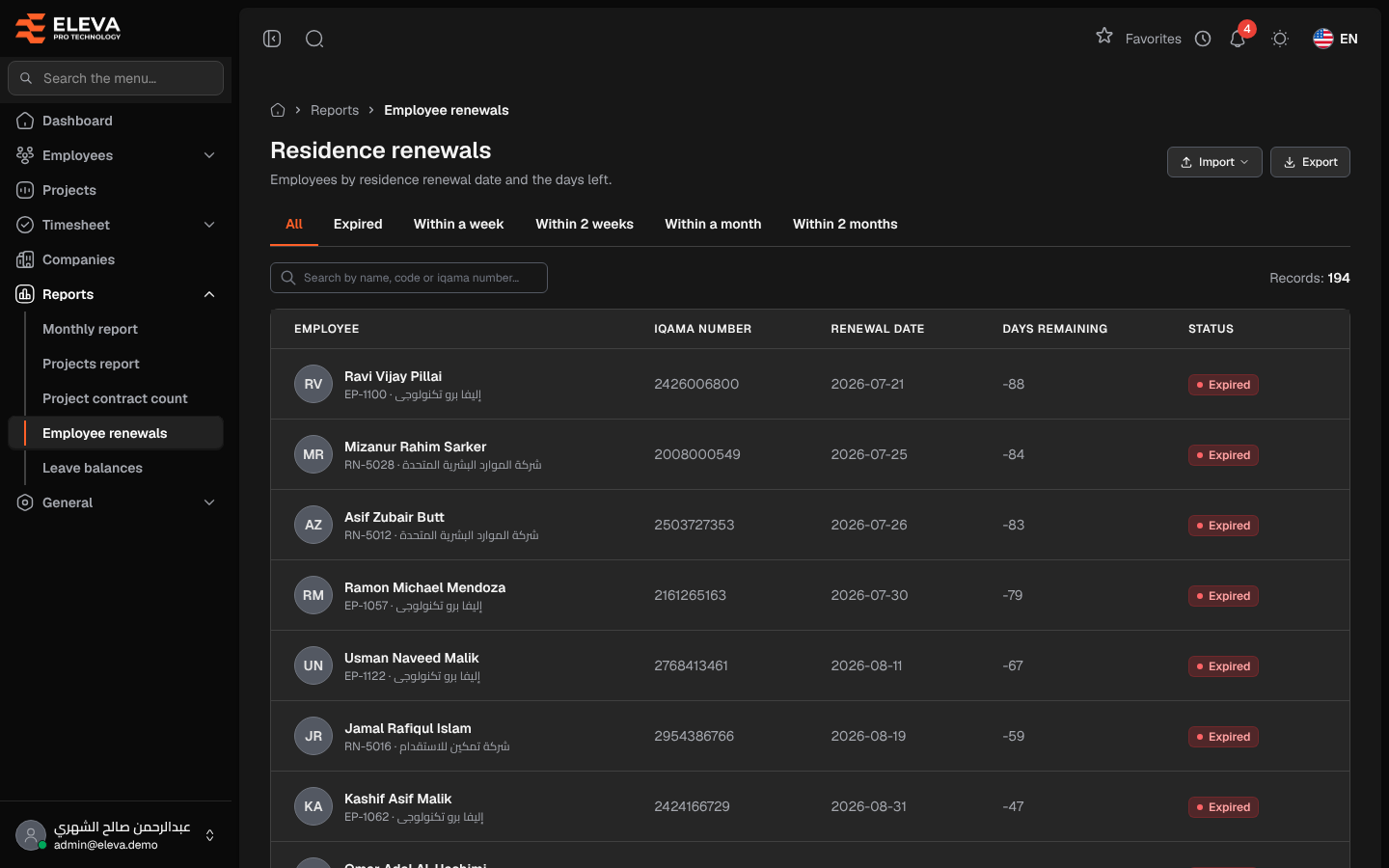Expand the Employees menu chevron
The width and height of the screenshot is (1389, 868).
click(209, 155)
